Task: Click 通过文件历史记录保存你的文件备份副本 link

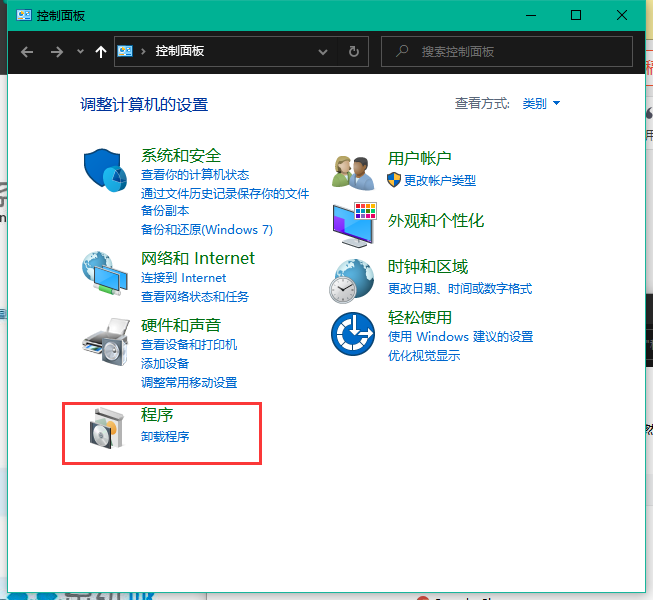Action: point(225,202)
